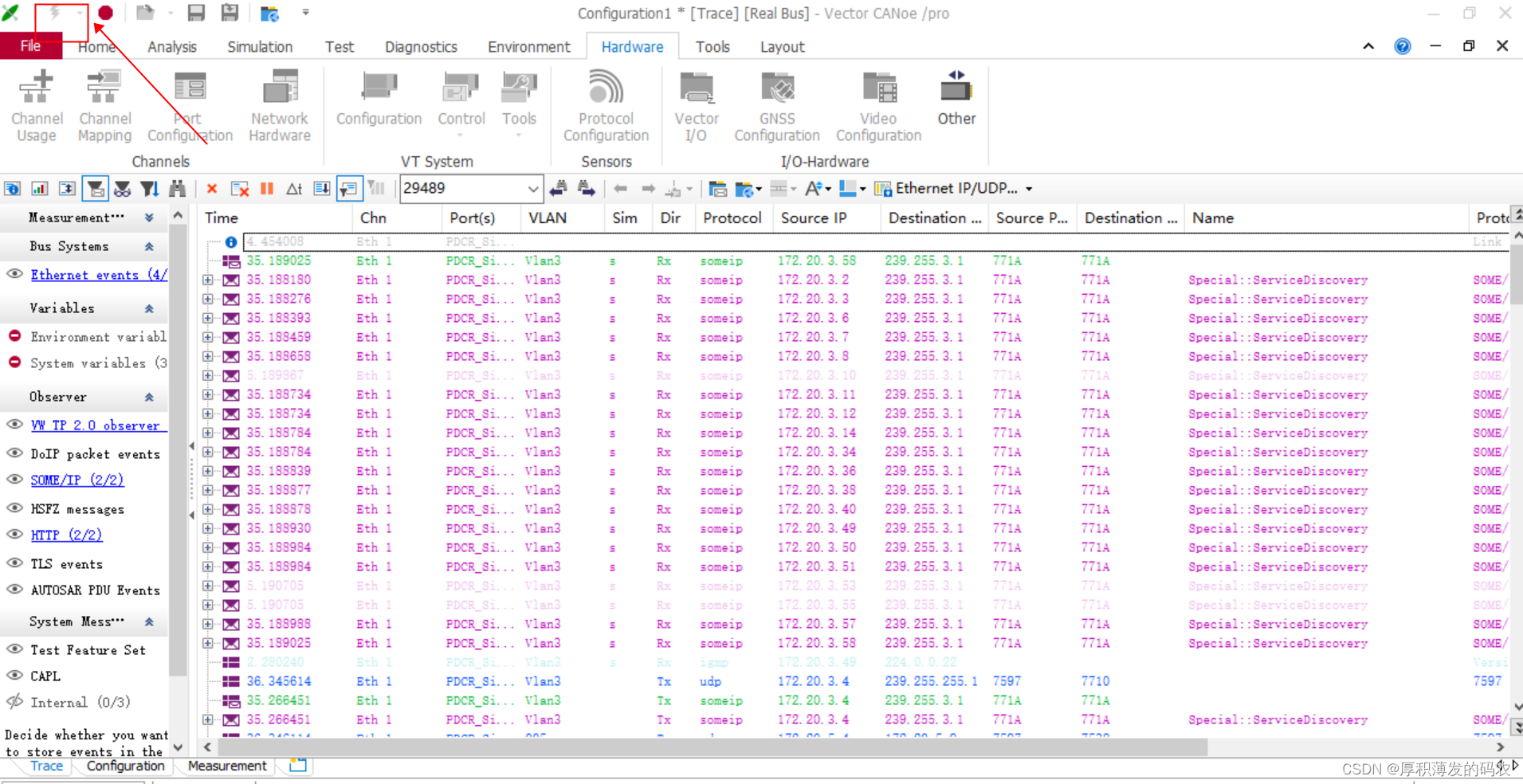Click the find previous binoculars arrow icon
This screenshot has height=784, width=1523.
point(558,189)
